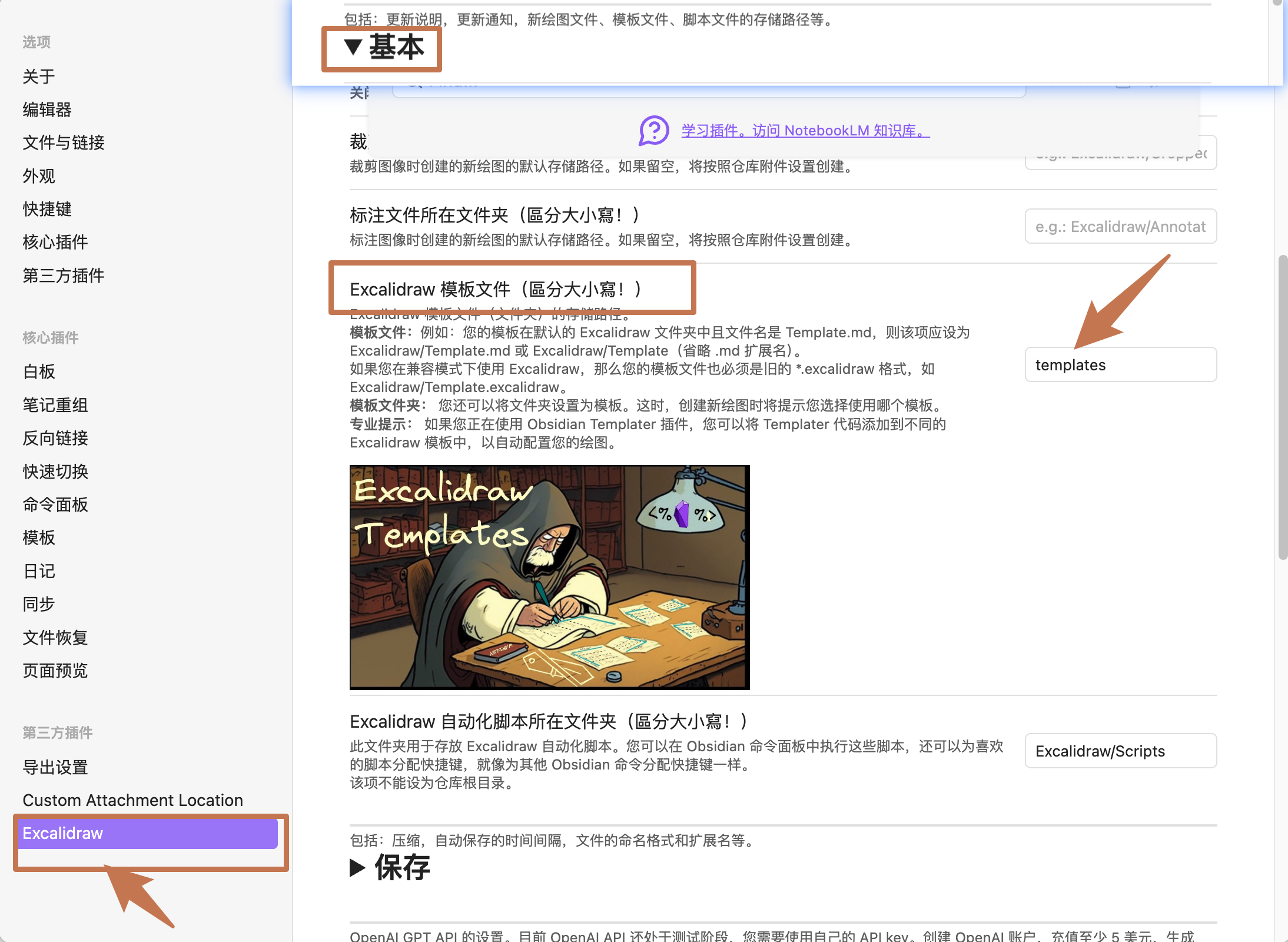1288x942 pixels.
Task: Open the 白板 core plugin settings
Action: (39, 372)
